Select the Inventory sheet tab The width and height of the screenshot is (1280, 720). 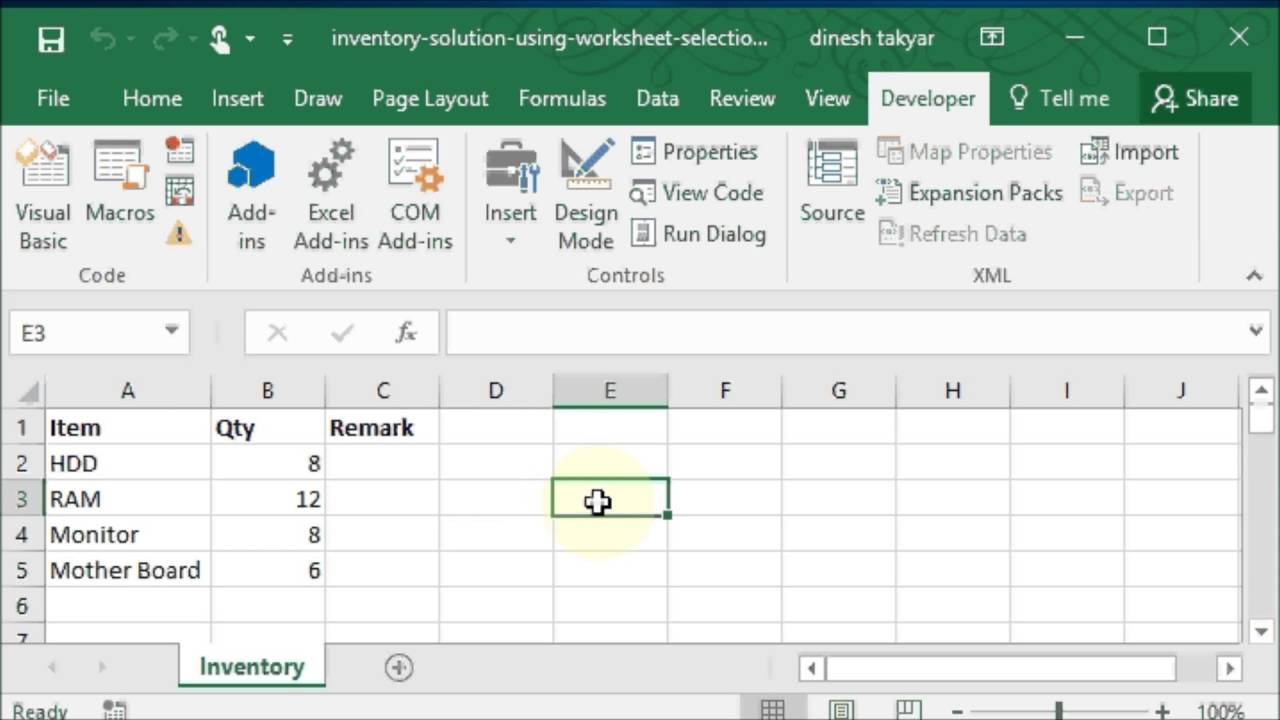(251, 667)
